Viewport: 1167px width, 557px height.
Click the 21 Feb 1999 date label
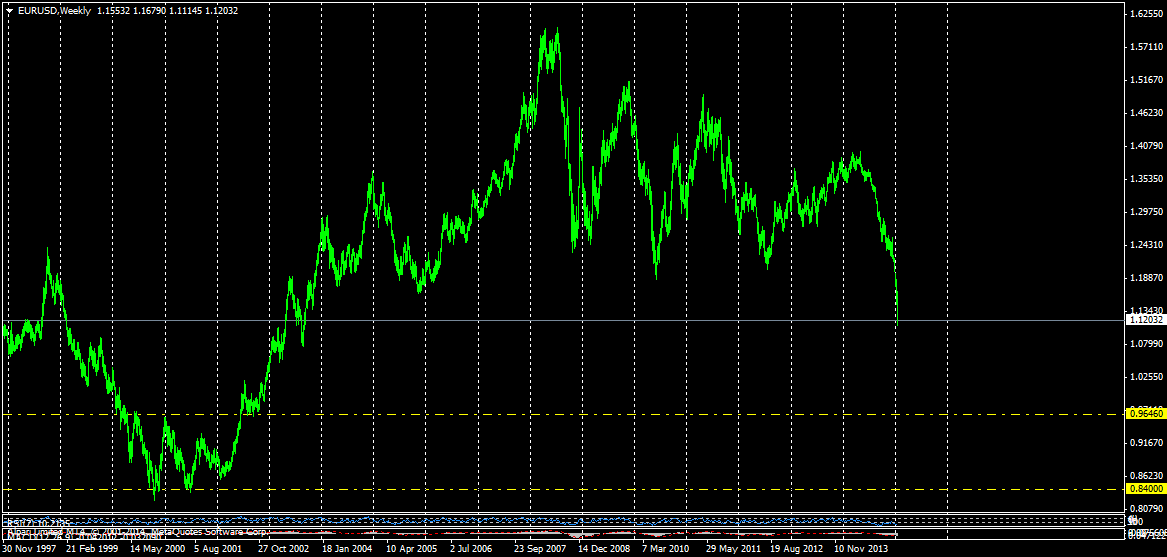92,549
